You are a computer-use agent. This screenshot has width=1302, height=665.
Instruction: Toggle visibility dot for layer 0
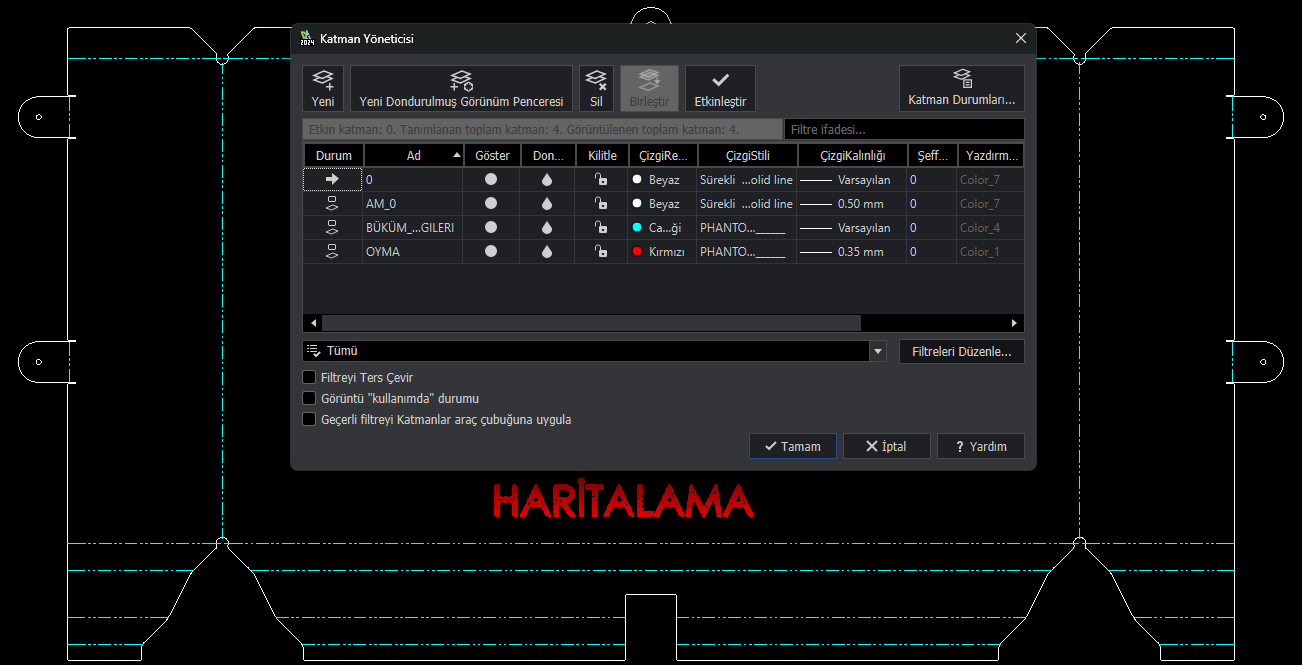(x=491, y=180)
